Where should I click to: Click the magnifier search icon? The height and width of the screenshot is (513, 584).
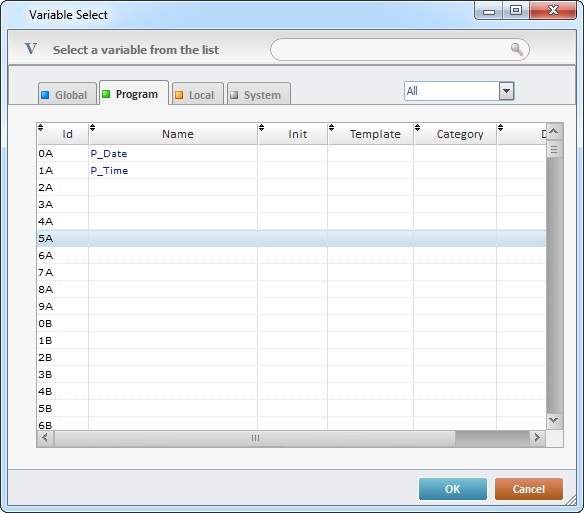coord(517,50)
